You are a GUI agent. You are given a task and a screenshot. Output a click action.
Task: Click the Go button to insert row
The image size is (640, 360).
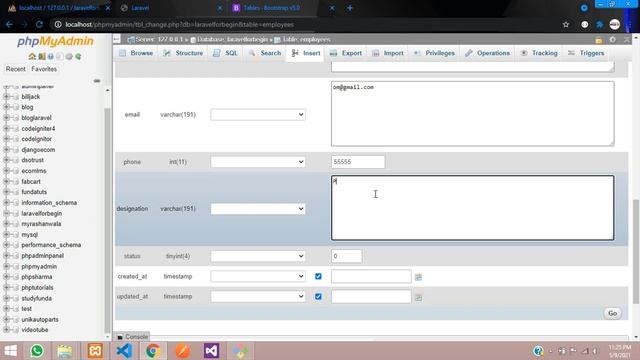[612, 313]
